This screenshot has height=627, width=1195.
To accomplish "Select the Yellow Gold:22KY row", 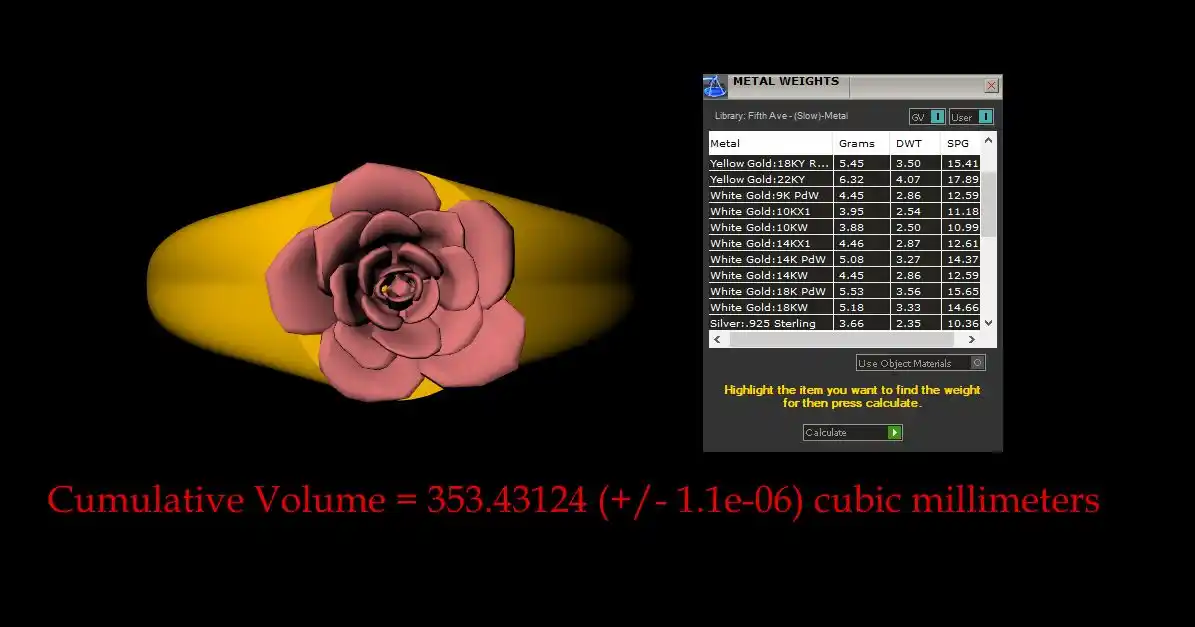I will coord(770,179).
